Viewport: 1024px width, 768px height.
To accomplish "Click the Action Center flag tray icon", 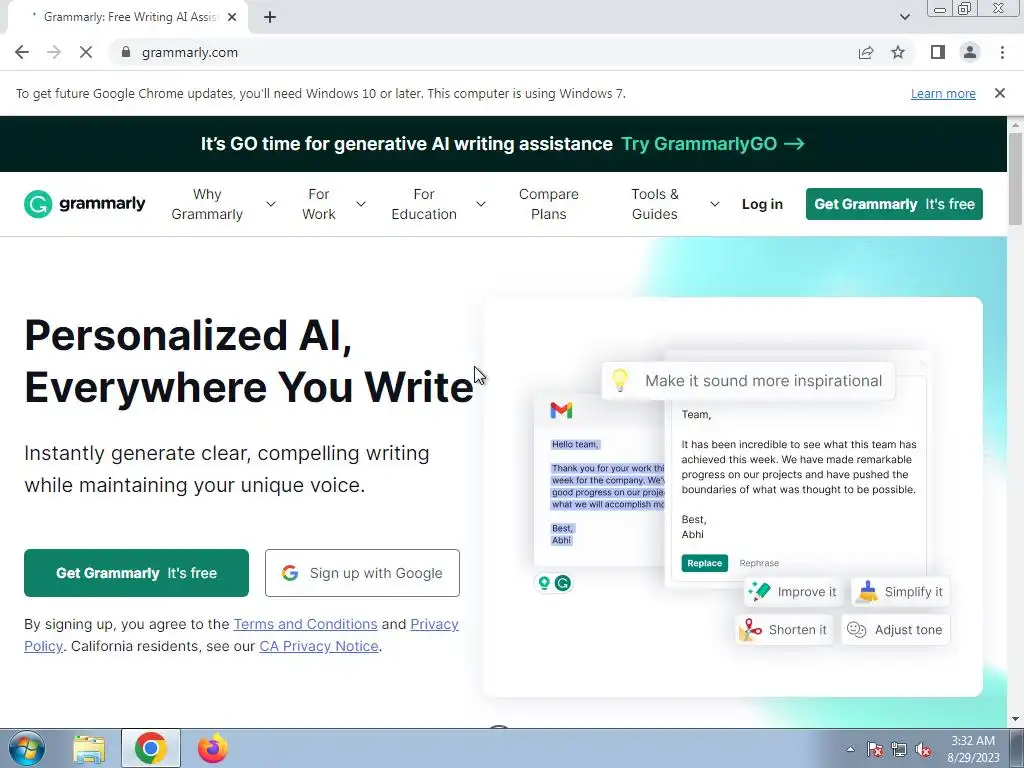I will 875,749.
